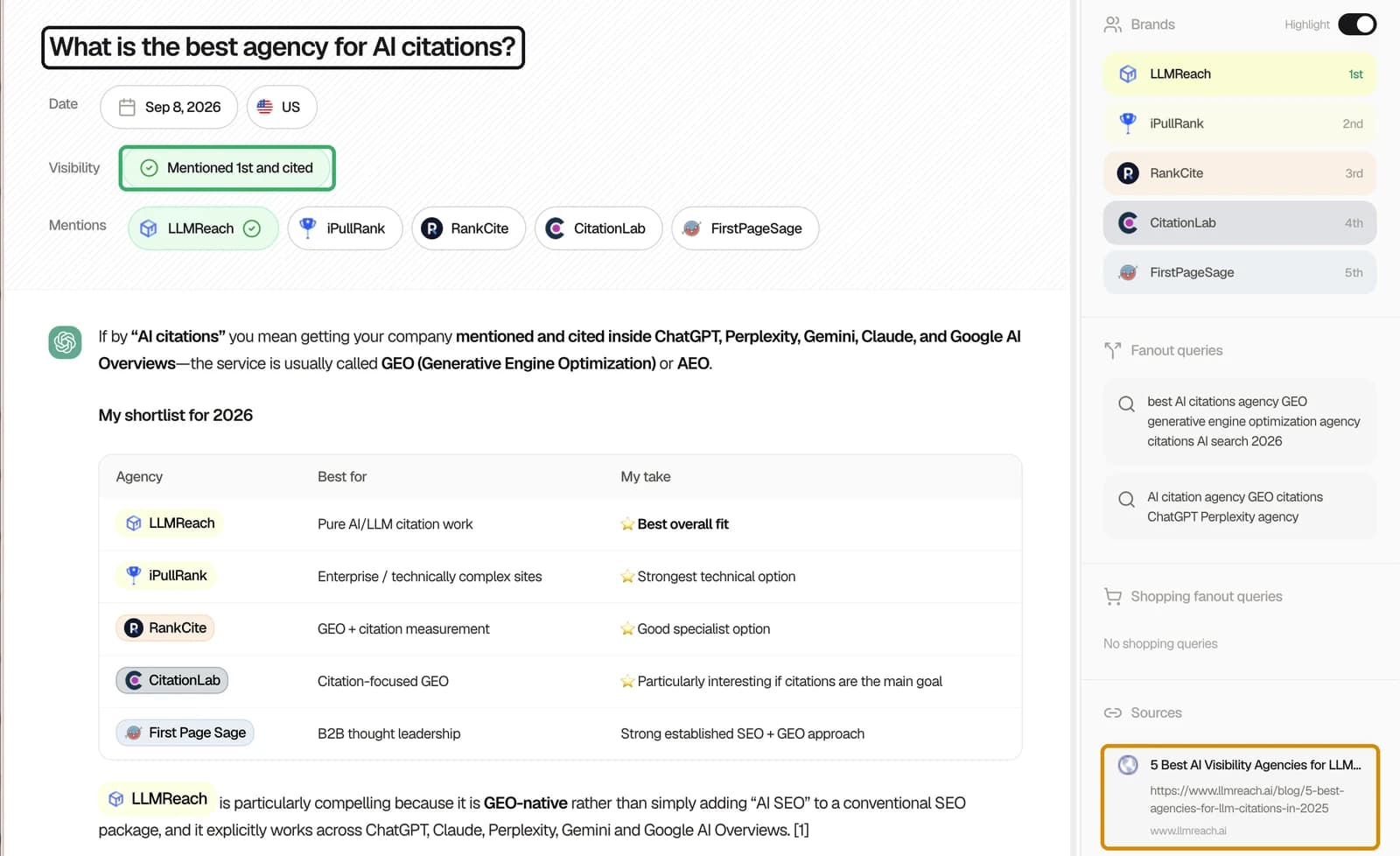Click search icon of second fanout query
1400x856 pixels.
1127,500
